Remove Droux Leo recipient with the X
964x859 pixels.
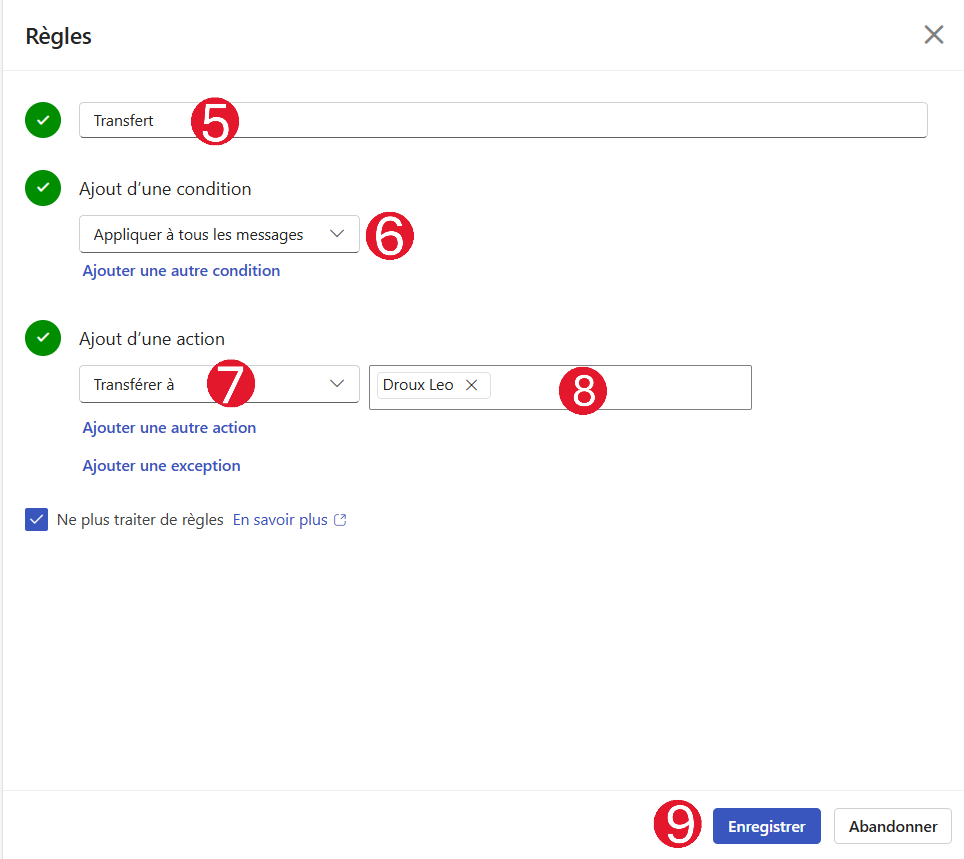pyautogui.click(x=472, y=385)
